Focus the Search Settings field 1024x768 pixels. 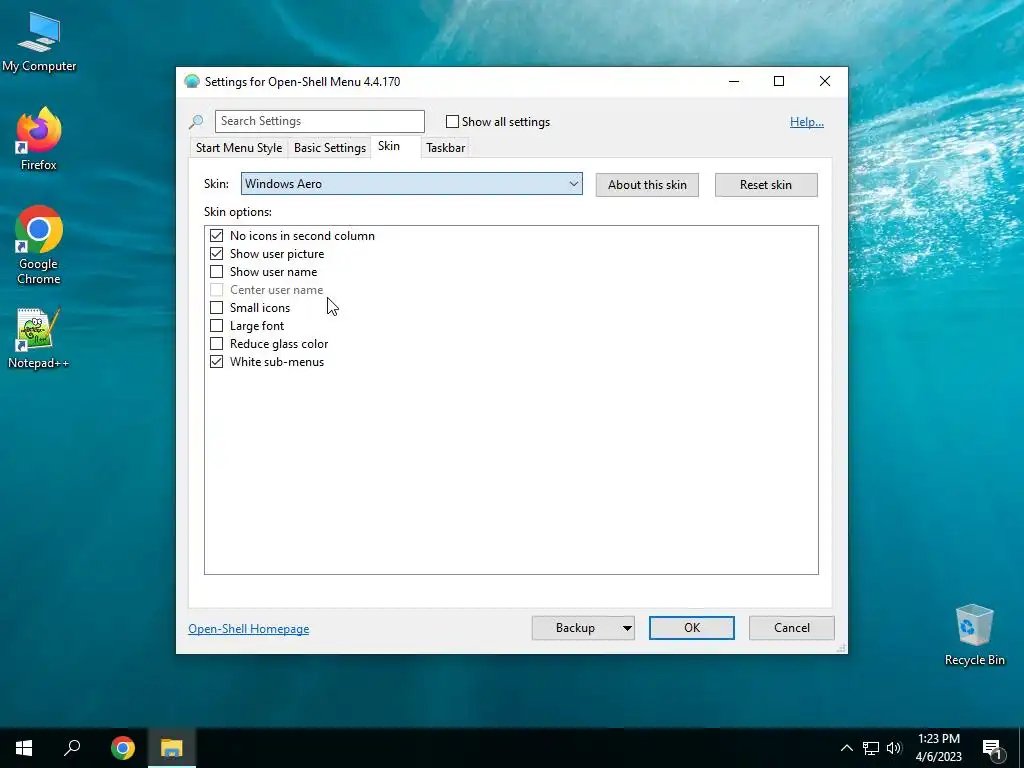(319, 121)
